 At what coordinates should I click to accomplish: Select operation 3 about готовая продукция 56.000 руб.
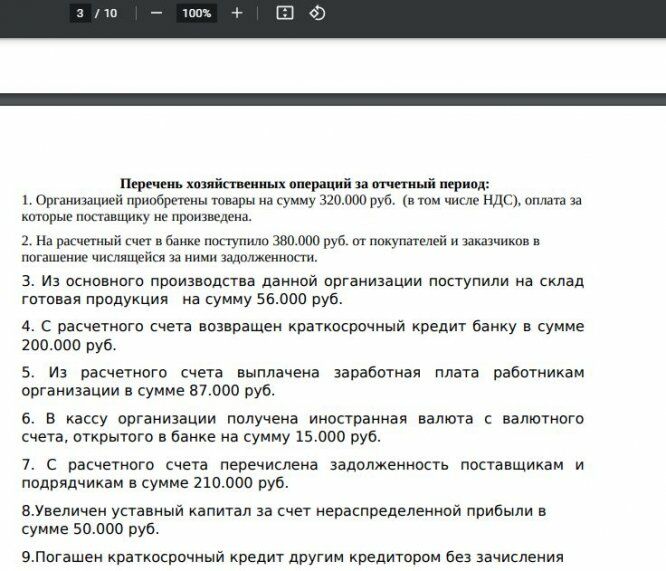tap(302, 290)
